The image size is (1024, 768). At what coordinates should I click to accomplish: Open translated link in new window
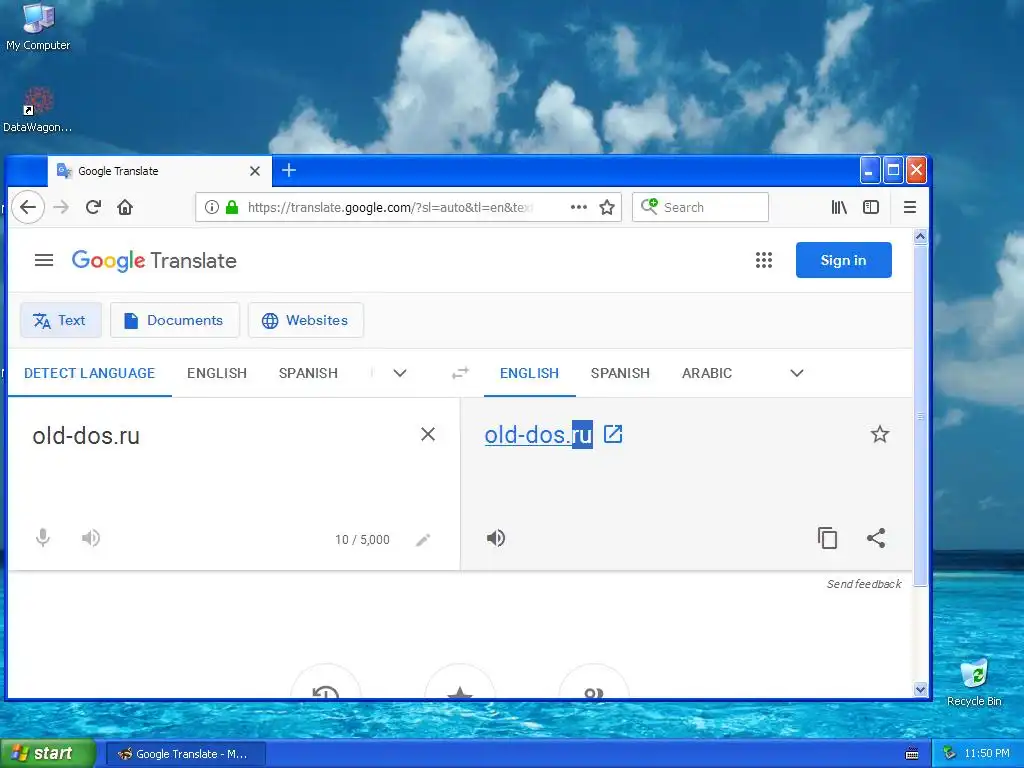tap(613, 434)
